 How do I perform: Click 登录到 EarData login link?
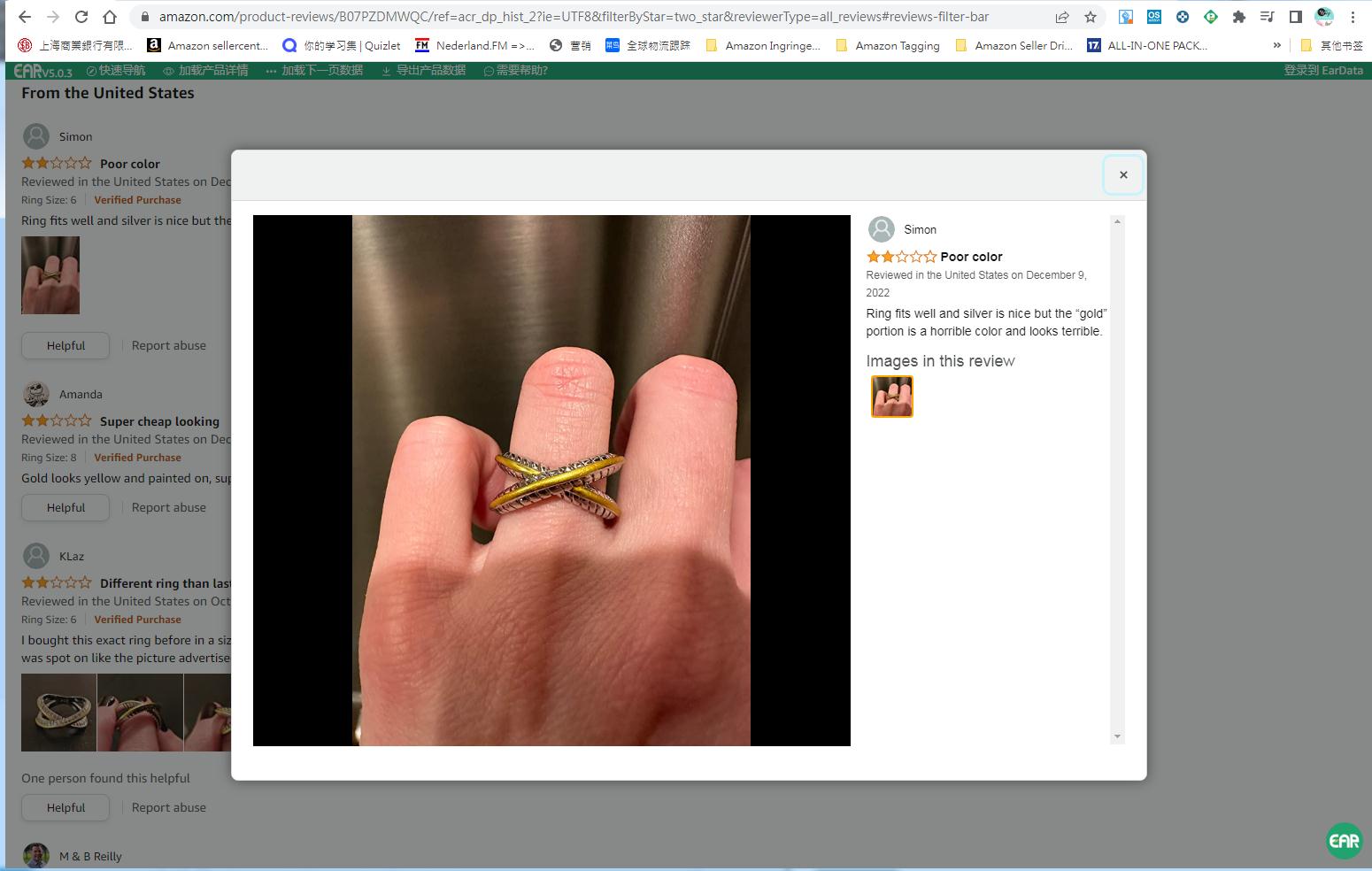pos(1322,70)
